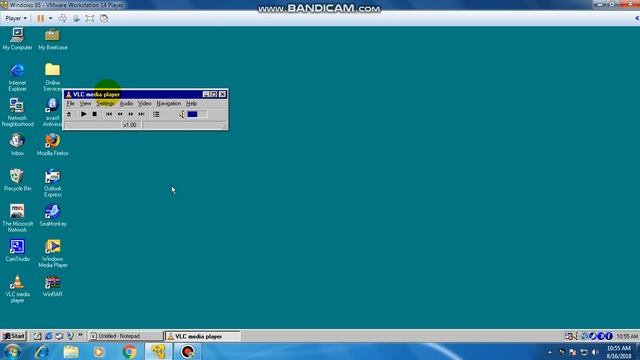Click the Eject button in VLC toolbar
Image resolution: width=640 pixels, height=360 pixels.
click(69, 114)
